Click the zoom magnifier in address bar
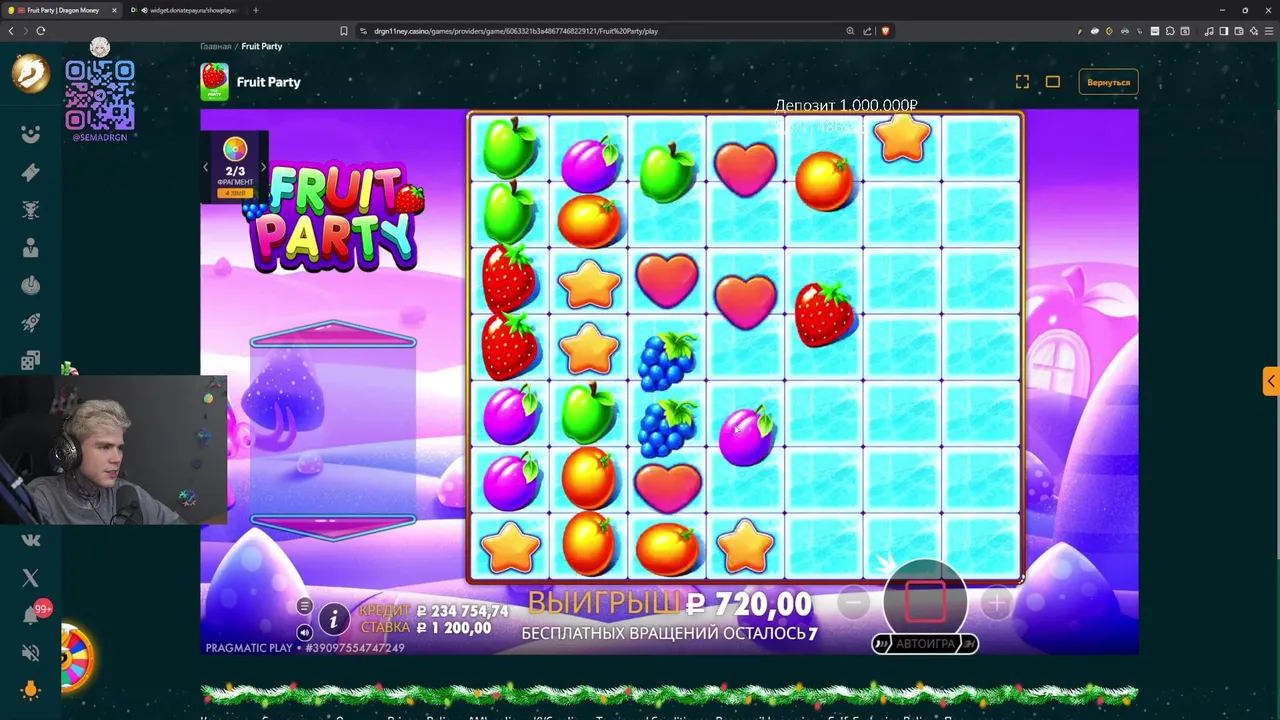1280x720 pixels. (850, 31)
